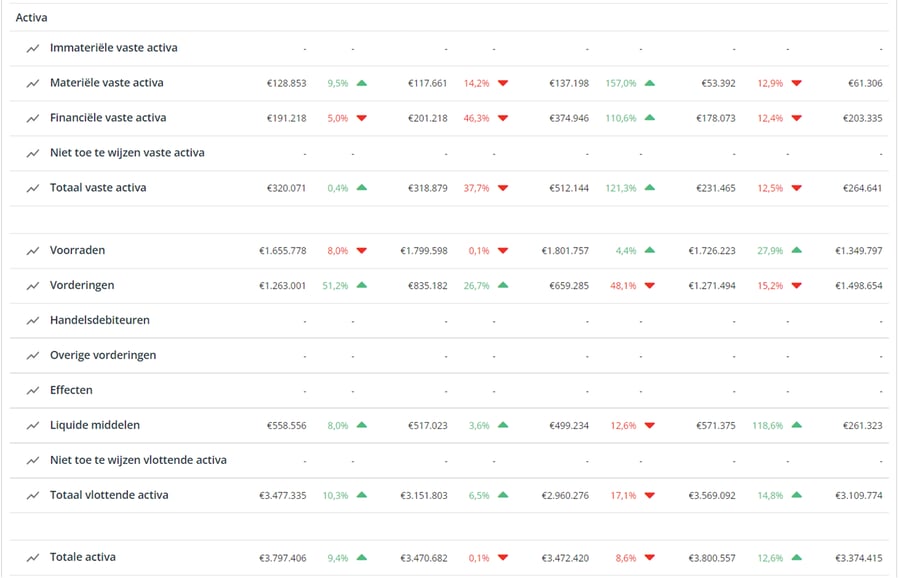Select the €1.655.778 Voorraden value

click(x=282, y=251)
